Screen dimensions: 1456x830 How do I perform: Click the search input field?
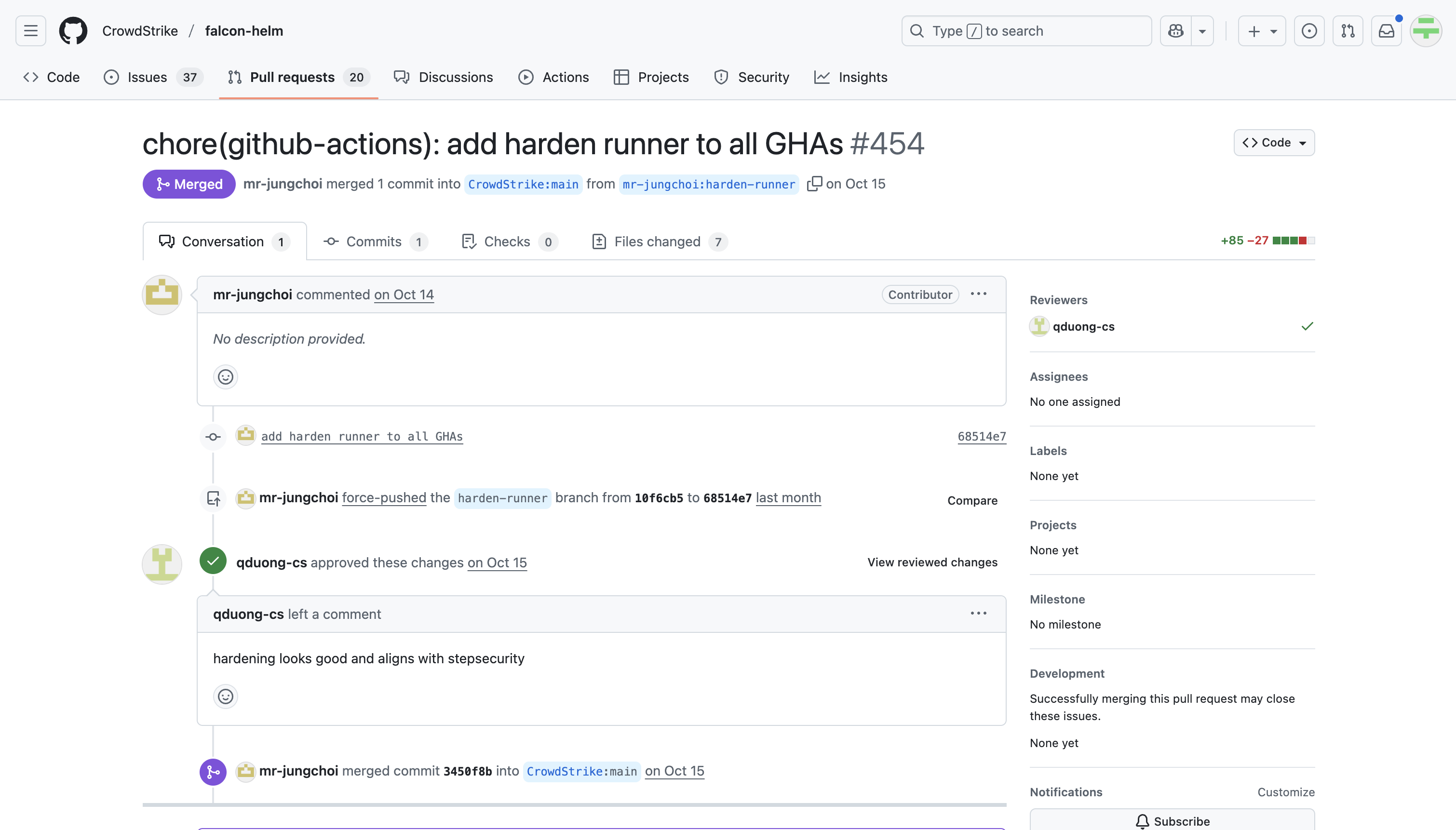(1026, 31)
